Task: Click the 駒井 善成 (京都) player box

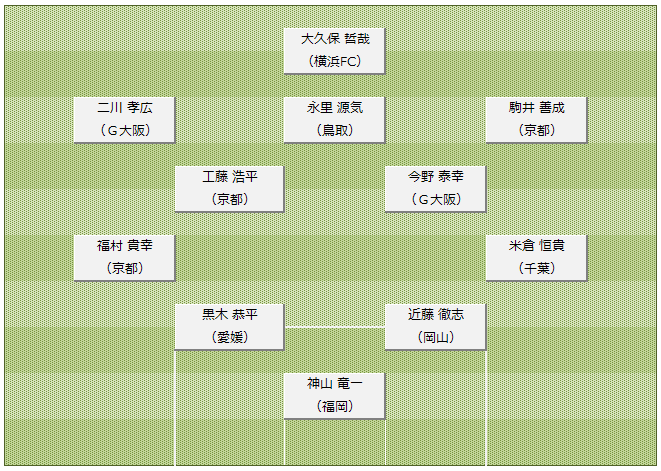Action: click(536, 120)
